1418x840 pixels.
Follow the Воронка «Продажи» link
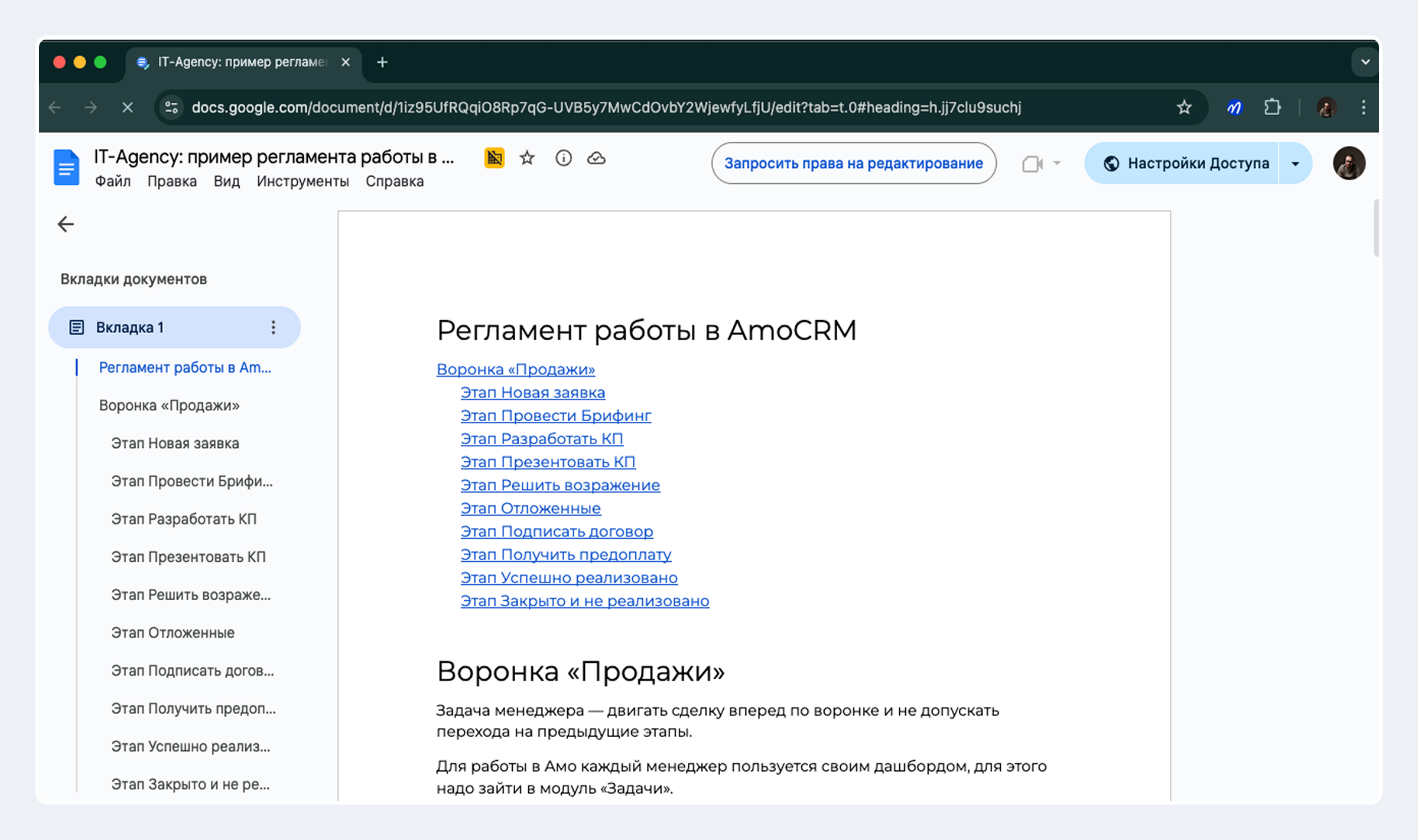pos(516,369)
